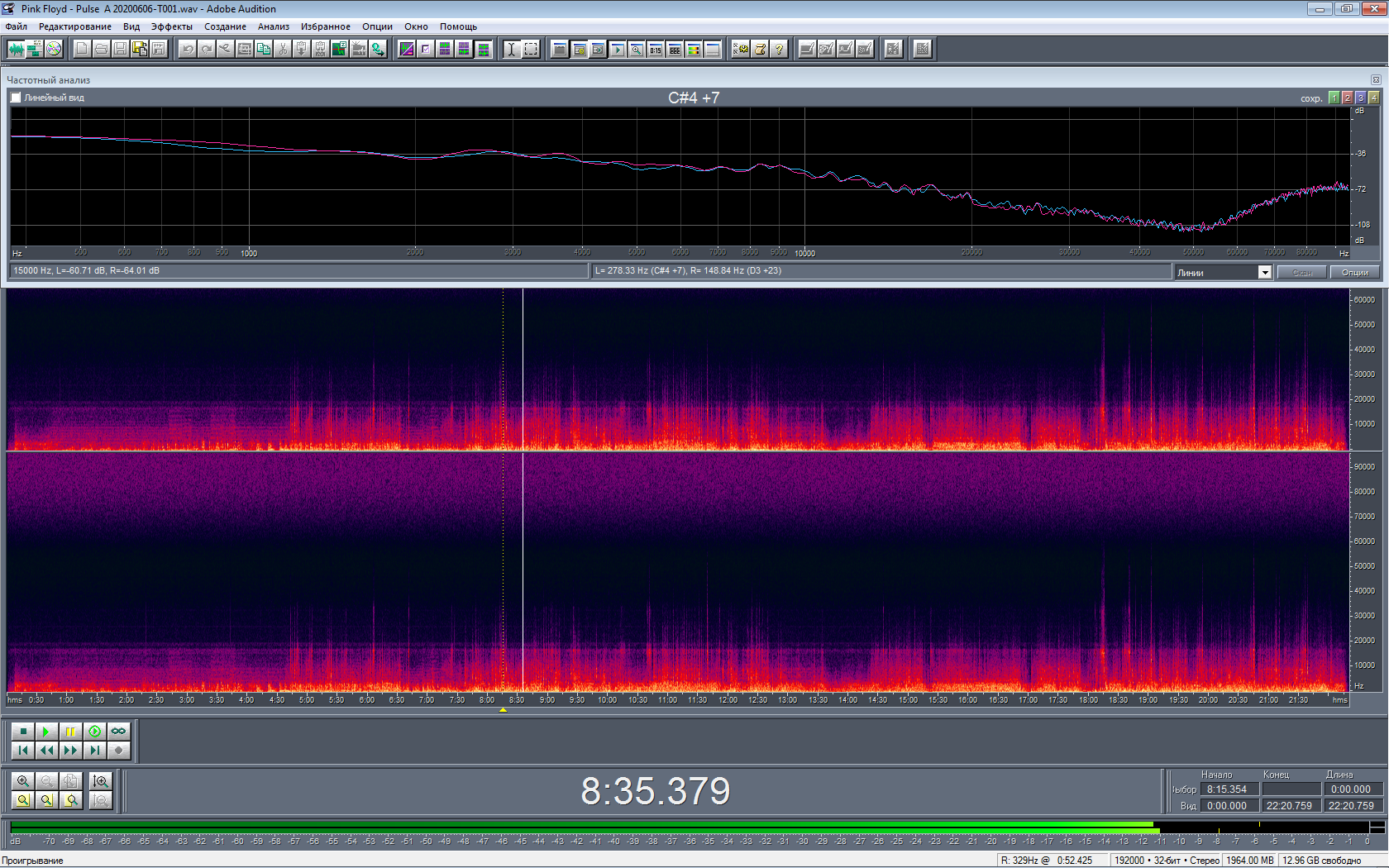
Task: Click the Cut scissors toolbar icon
Action: (283, 49)
